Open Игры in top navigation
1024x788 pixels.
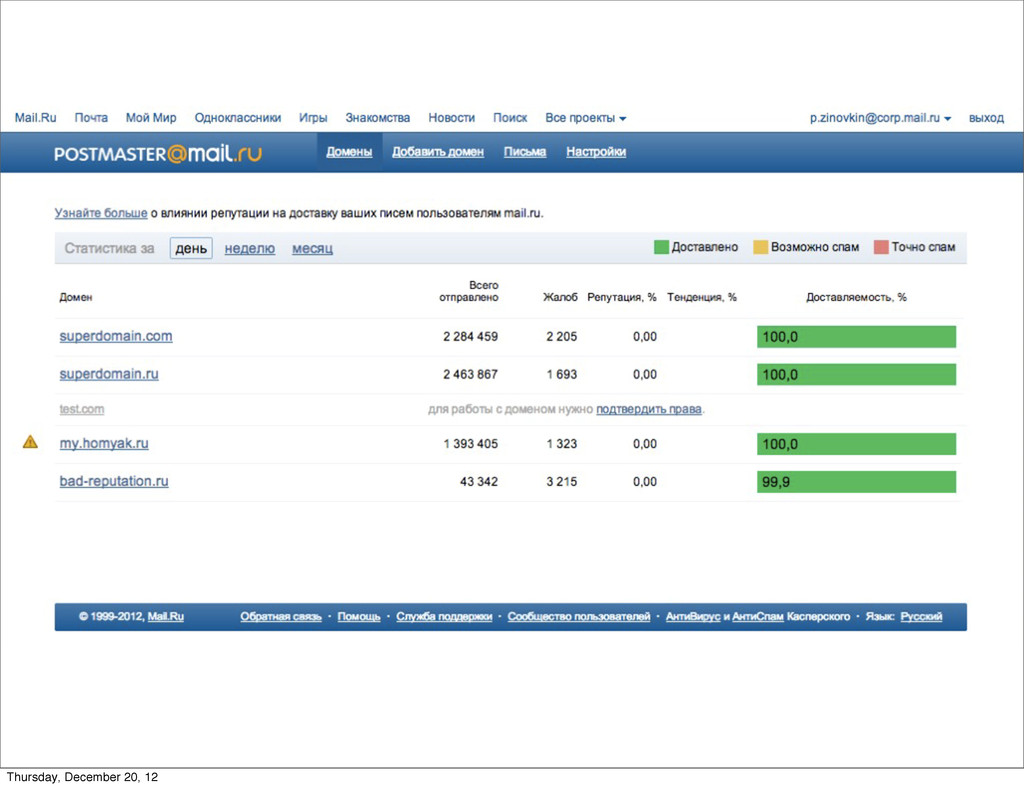point(313,118)
